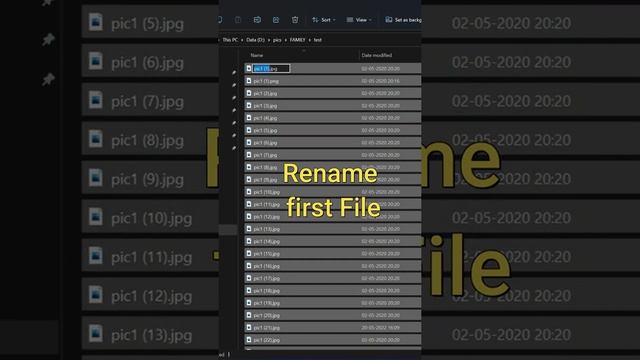The height and width of the screenshot is (360, 640).
Task: Click the file icon of pic1 (7).jpg
Action: (x=249, y=155)
